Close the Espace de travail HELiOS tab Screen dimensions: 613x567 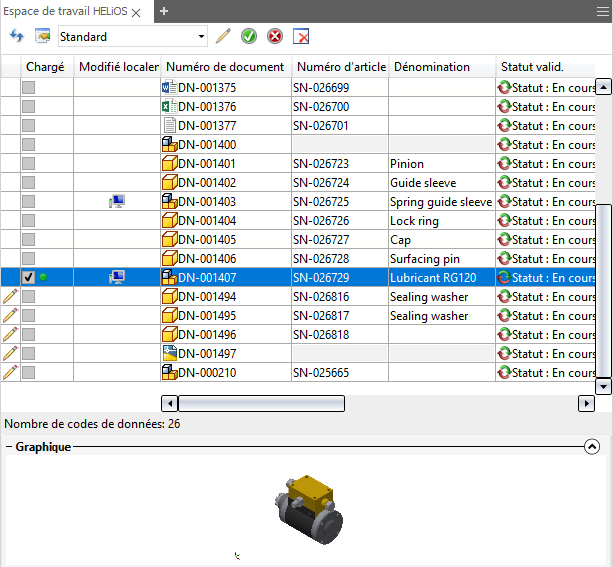136,13
